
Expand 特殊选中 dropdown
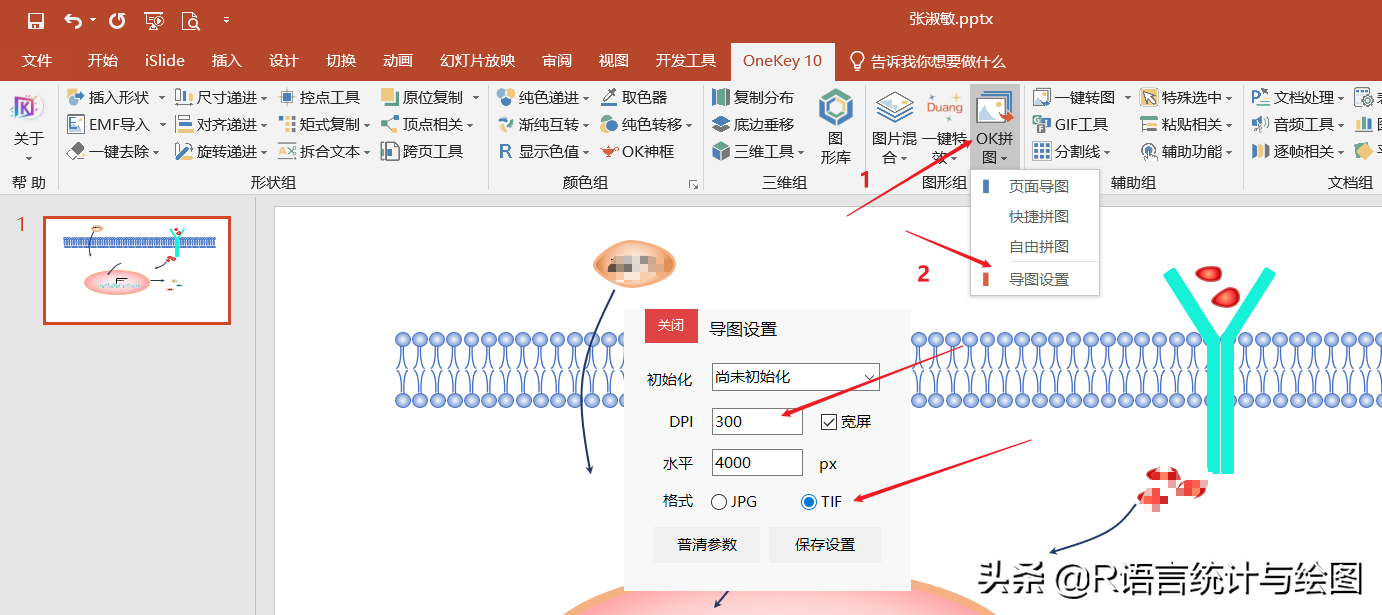[1228, 98]
